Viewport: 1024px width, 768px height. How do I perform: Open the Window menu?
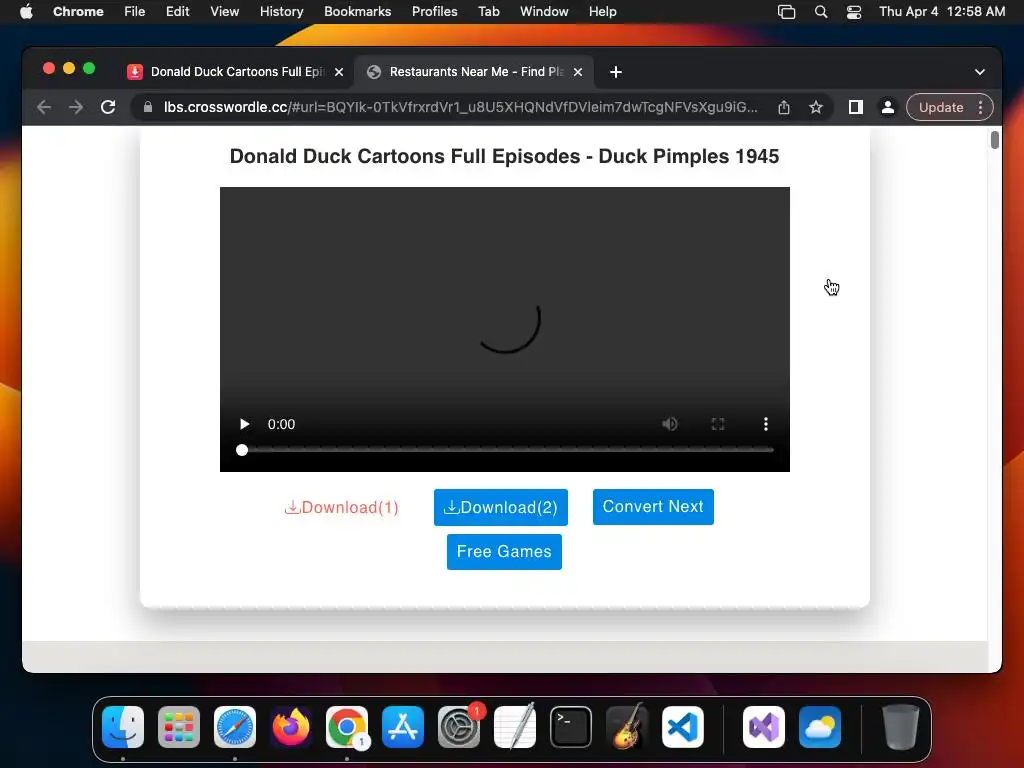pos(544,11)
